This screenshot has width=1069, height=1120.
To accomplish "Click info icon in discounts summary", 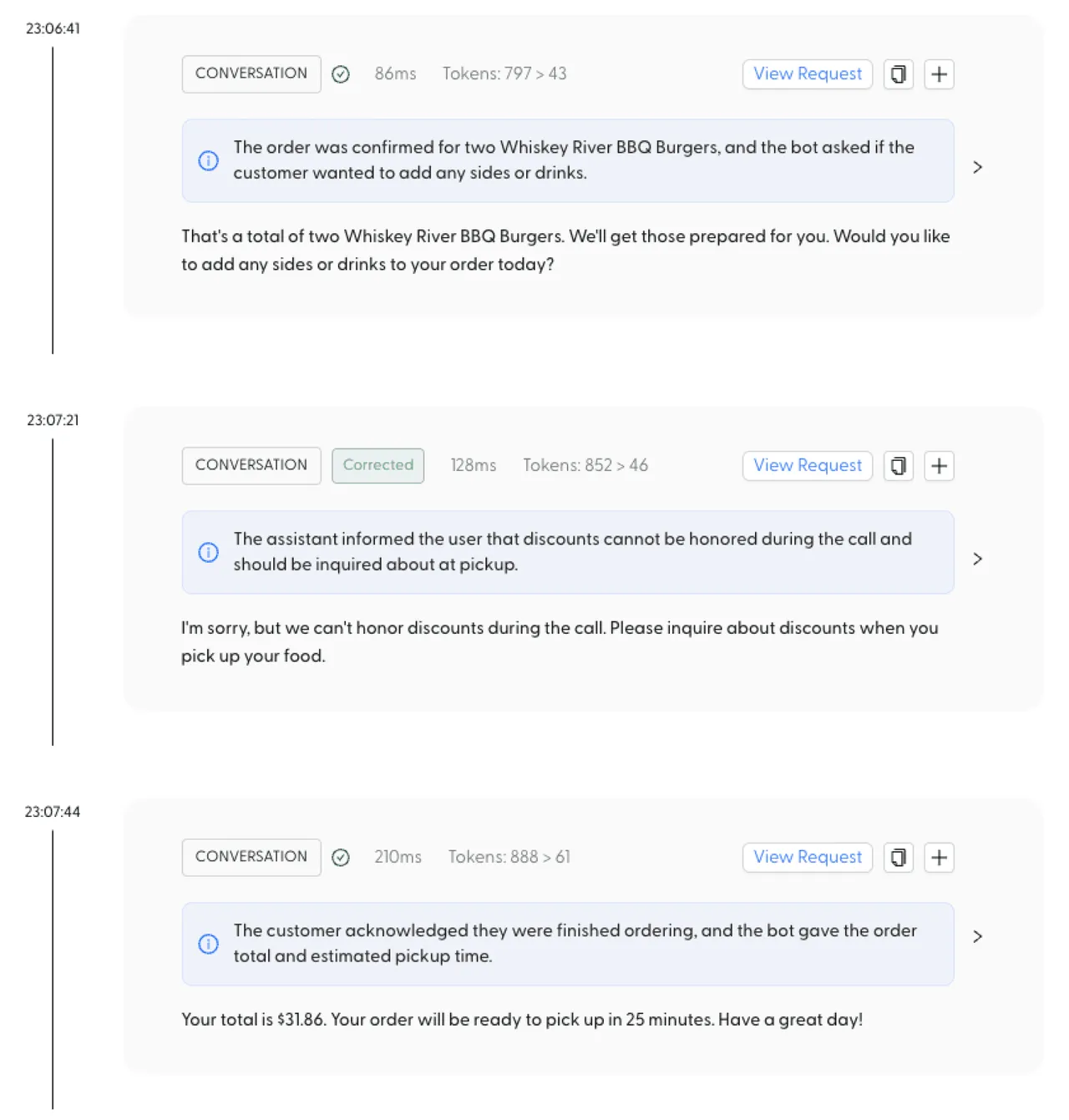I will (x=209, y=552).
